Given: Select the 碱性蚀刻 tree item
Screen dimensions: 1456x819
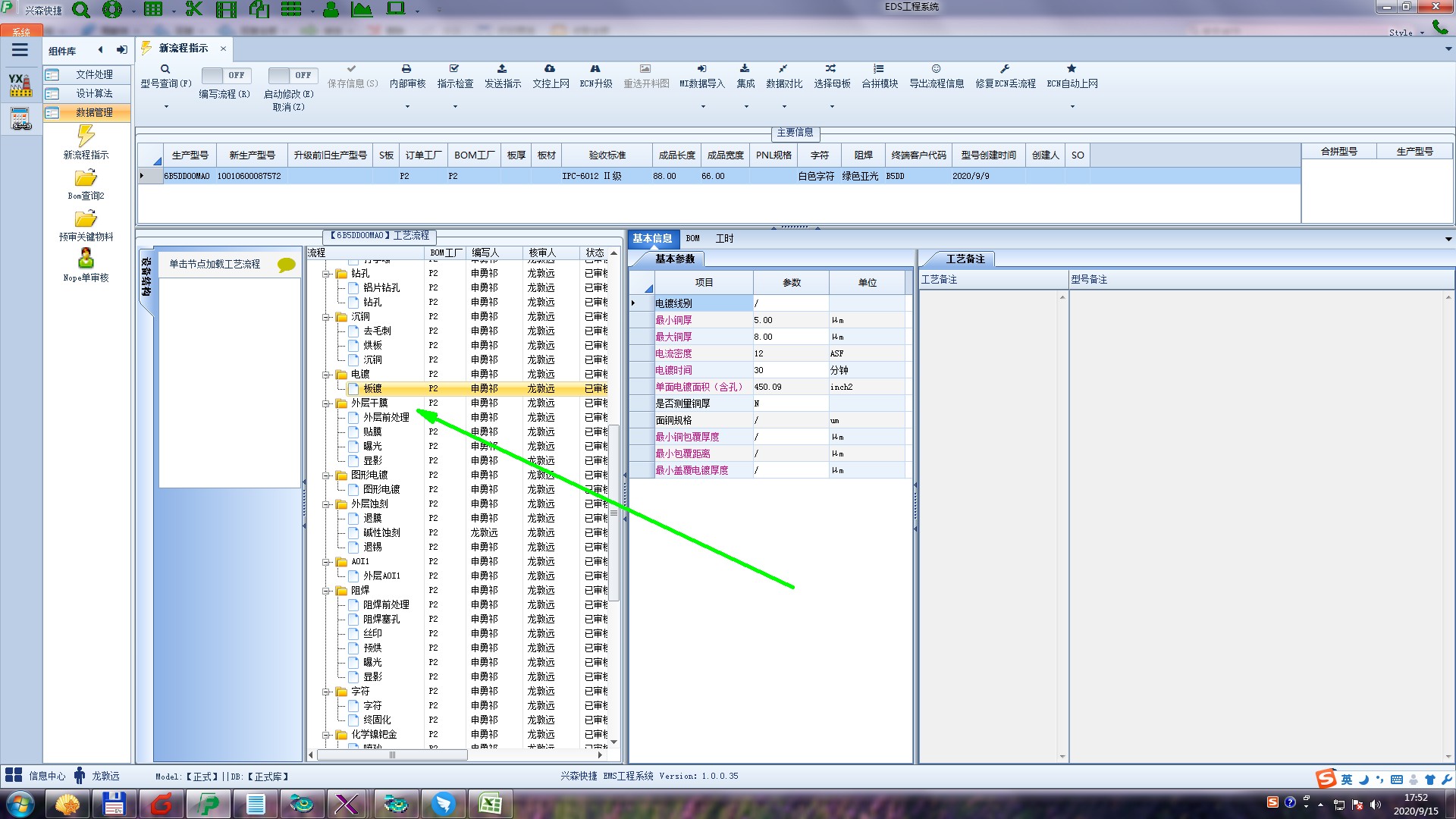Looking at the screenshot, I should click(381, 533).
